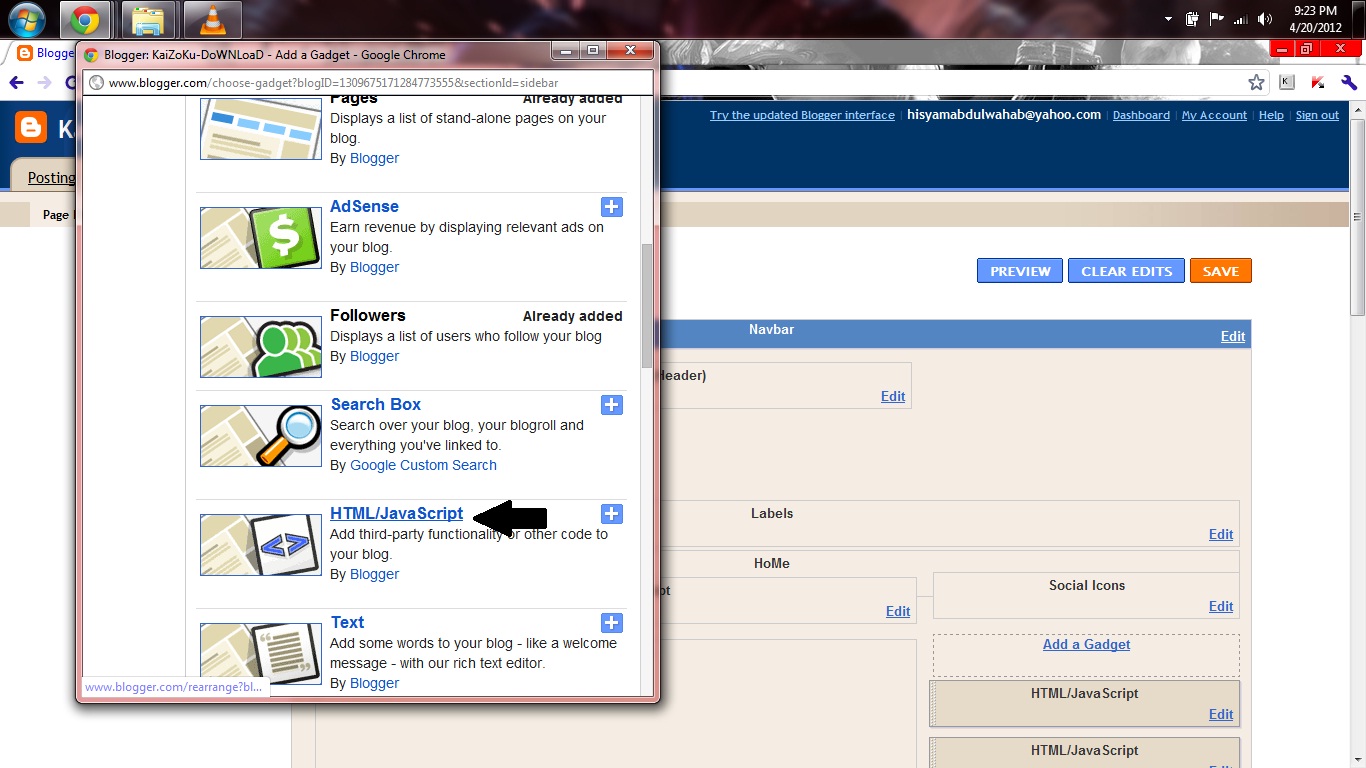Click the browser Back arrow button
This screenshot has height=768, width=1366.
point(16,83)
